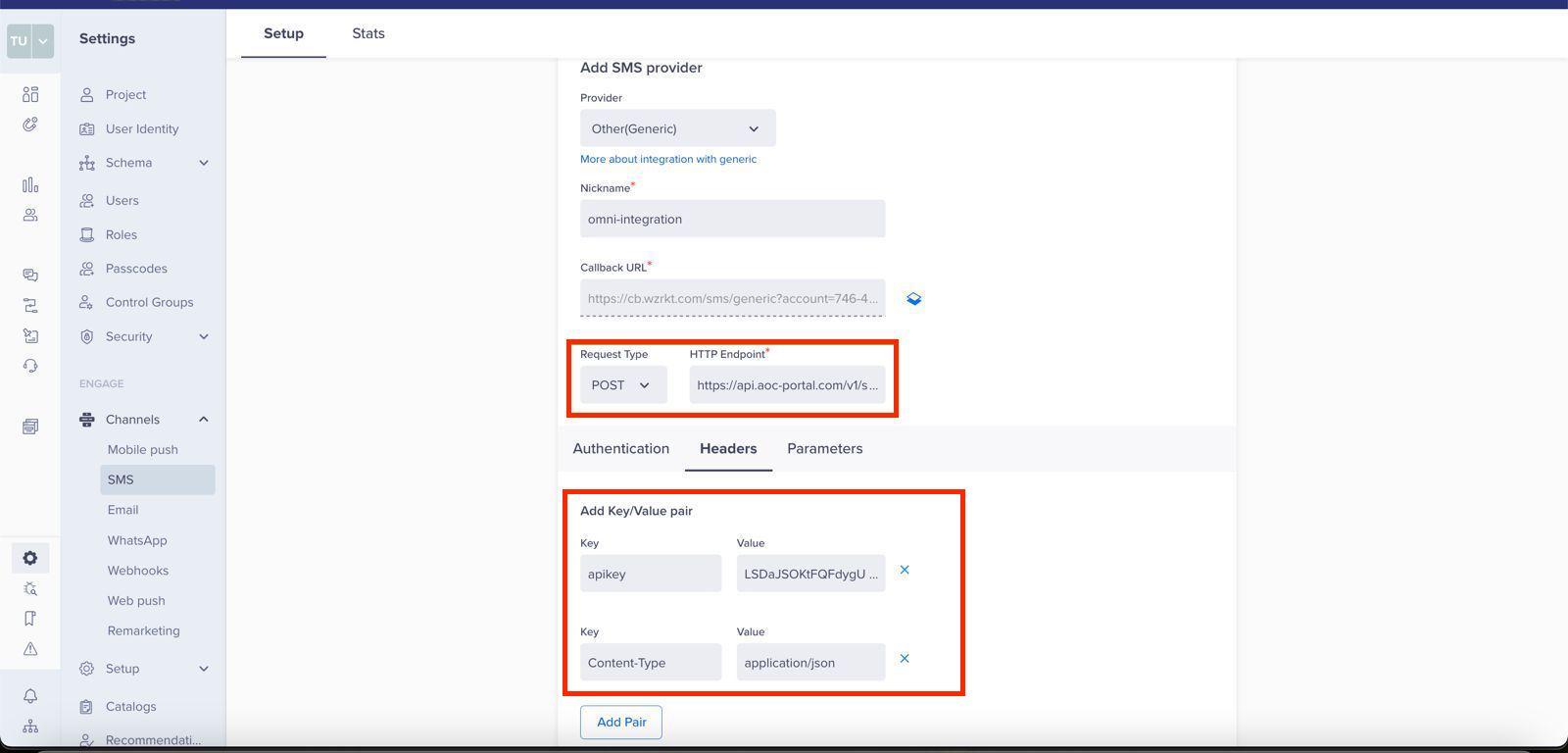The height and width of the screenshot is (753, 1568).
Task: Open More about integration with generic link
Action: 668,159
